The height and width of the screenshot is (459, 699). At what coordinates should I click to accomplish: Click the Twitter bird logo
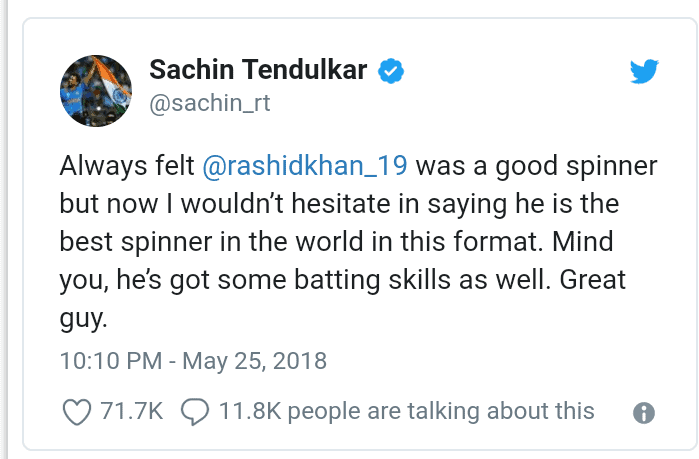[644, 71]
